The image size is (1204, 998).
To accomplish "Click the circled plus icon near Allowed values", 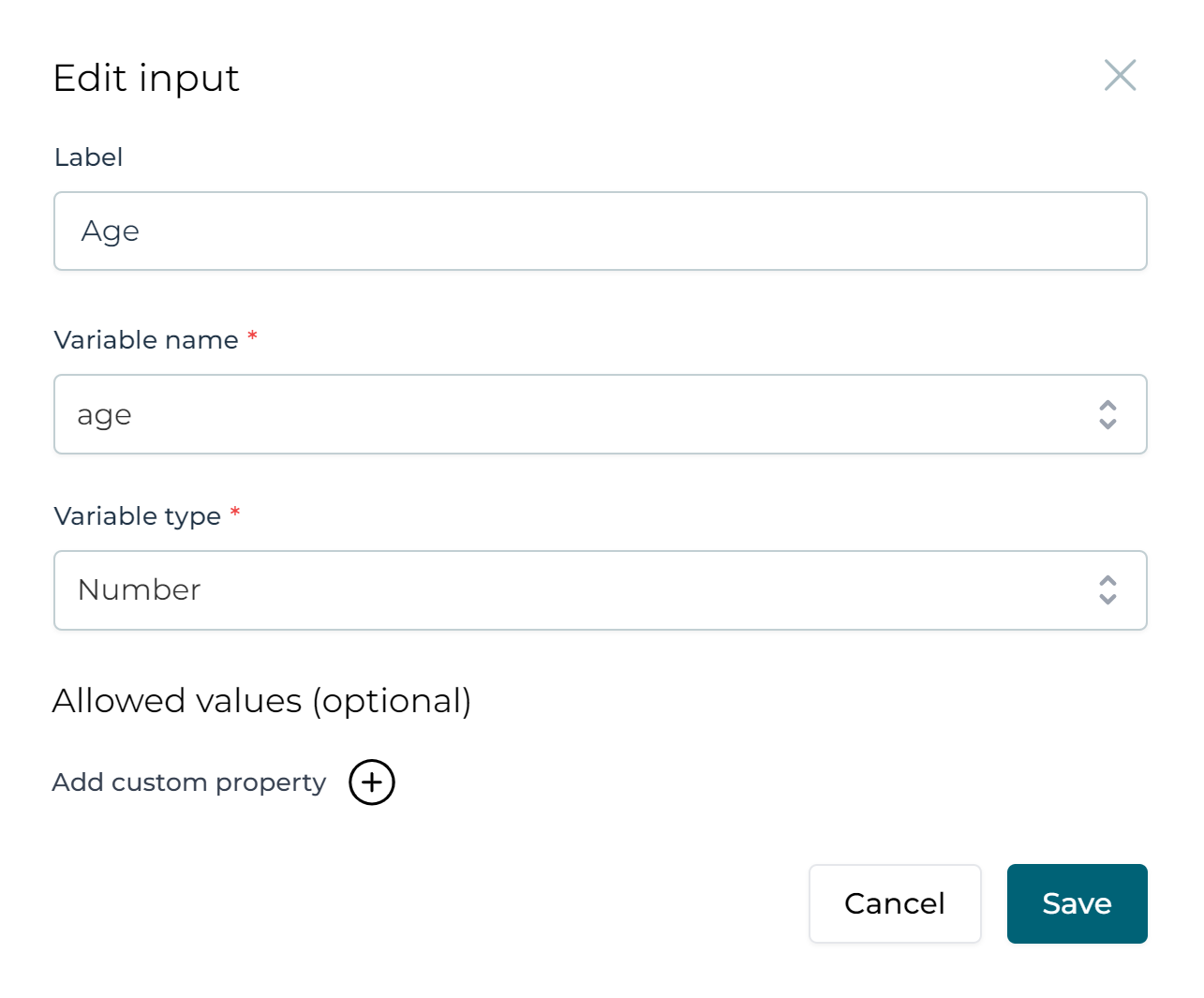I will click(x=371, y=782).
